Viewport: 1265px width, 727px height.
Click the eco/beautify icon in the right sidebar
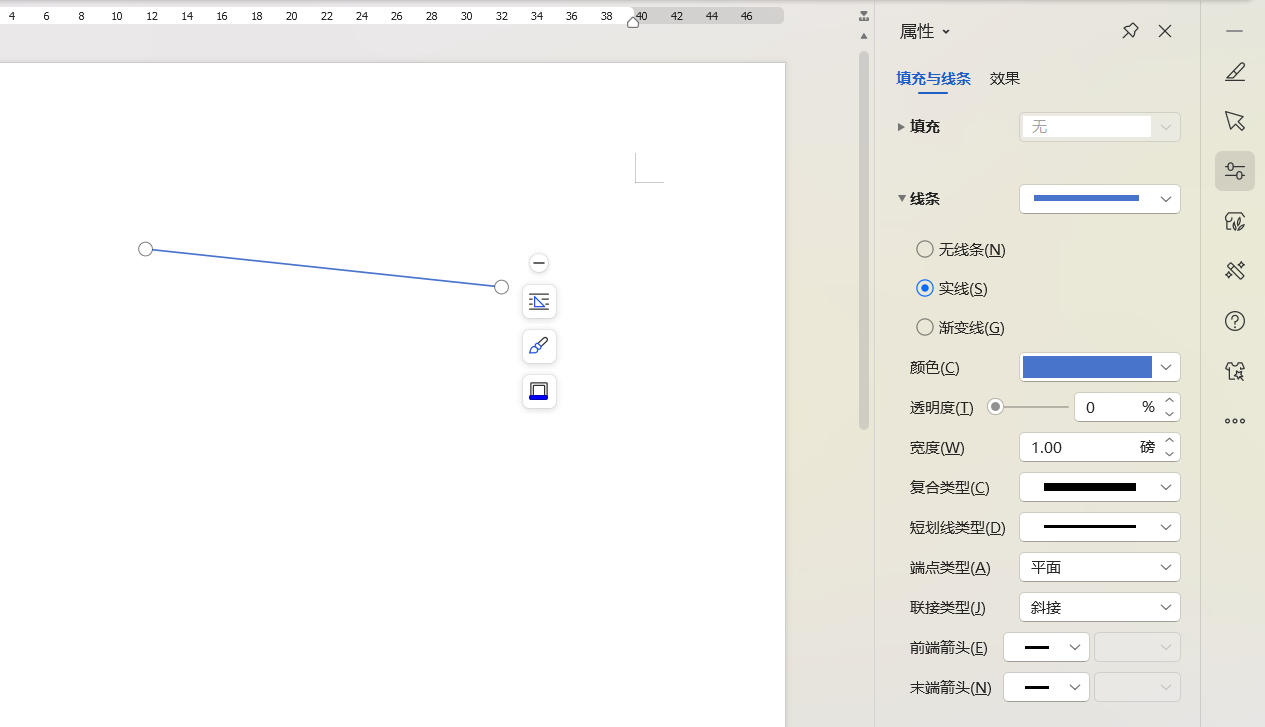click(1235, 221)
